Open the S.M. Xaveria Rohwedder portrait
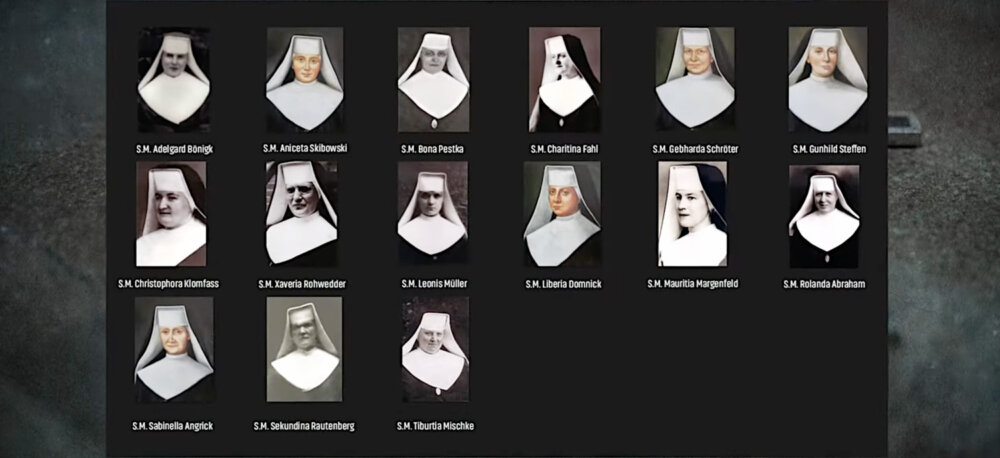This screenshot has height=458, width=1000. click(x=301, y=213)
